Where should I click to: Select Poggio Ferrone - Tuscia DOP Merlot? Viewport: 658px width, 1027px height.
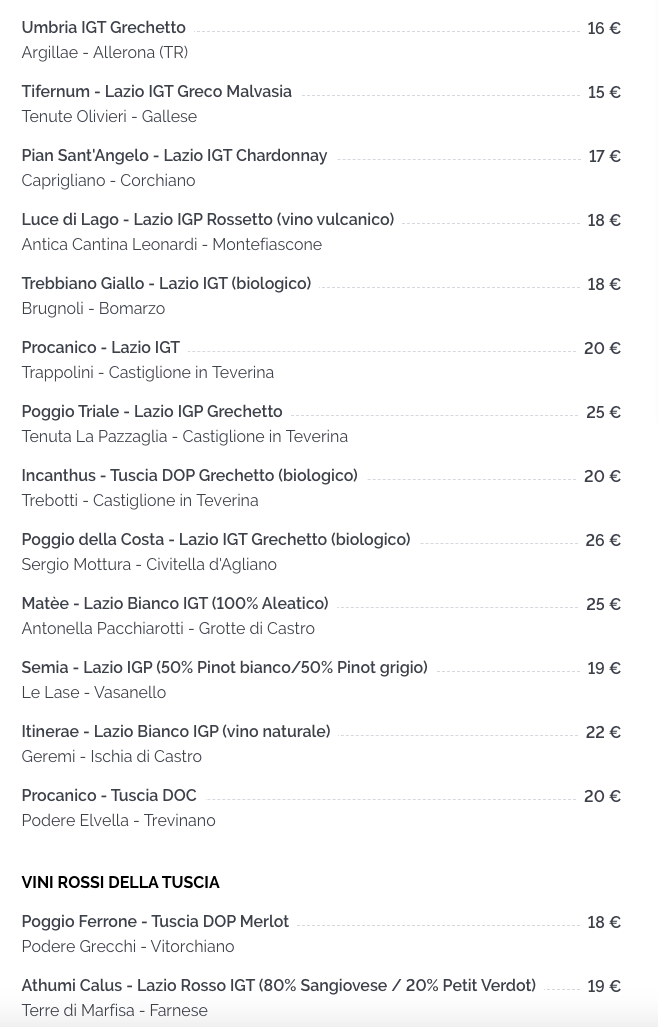155,922
